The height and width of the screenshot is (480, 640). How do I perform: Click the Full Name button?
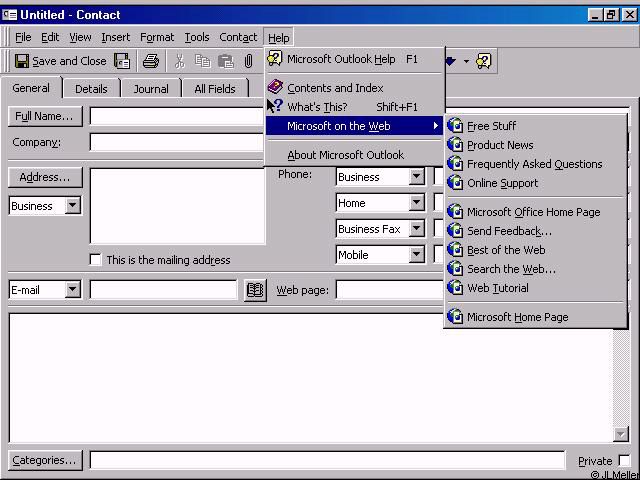point(45,116)
